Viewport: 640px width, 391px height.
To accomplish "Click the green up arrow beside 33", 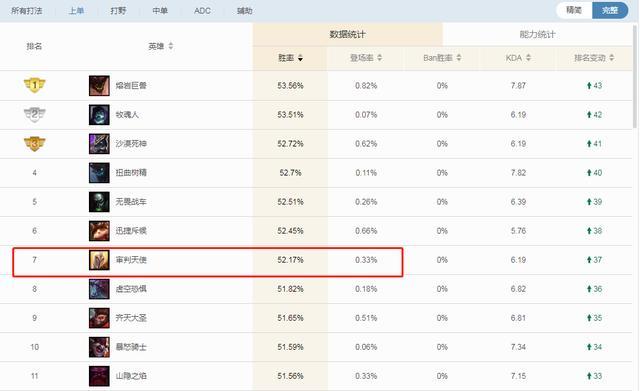I will click(589, 376).
